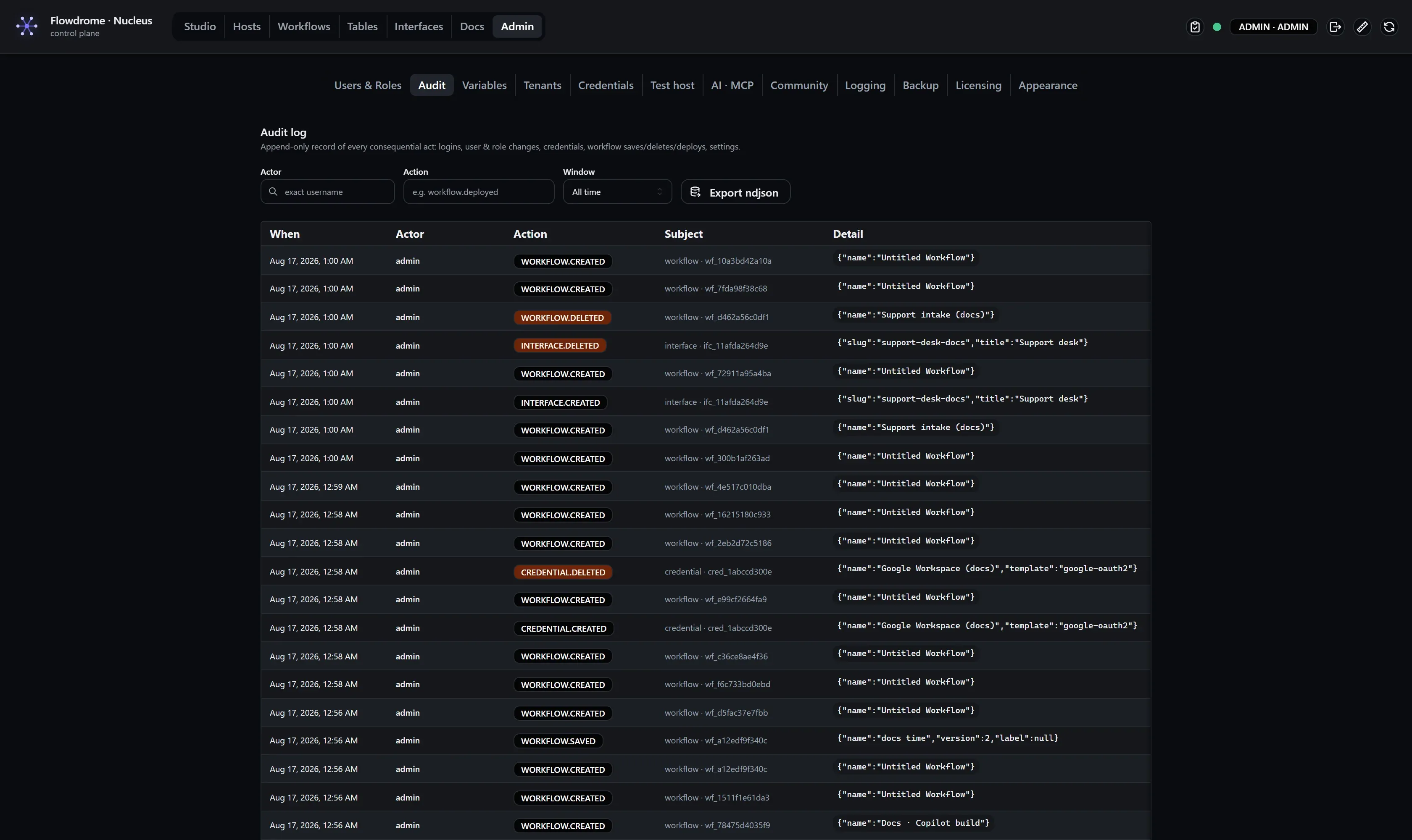Go to the Credentials sub-tab
The width and height of the screenshot is (1412, 840).
coord(606,85)
